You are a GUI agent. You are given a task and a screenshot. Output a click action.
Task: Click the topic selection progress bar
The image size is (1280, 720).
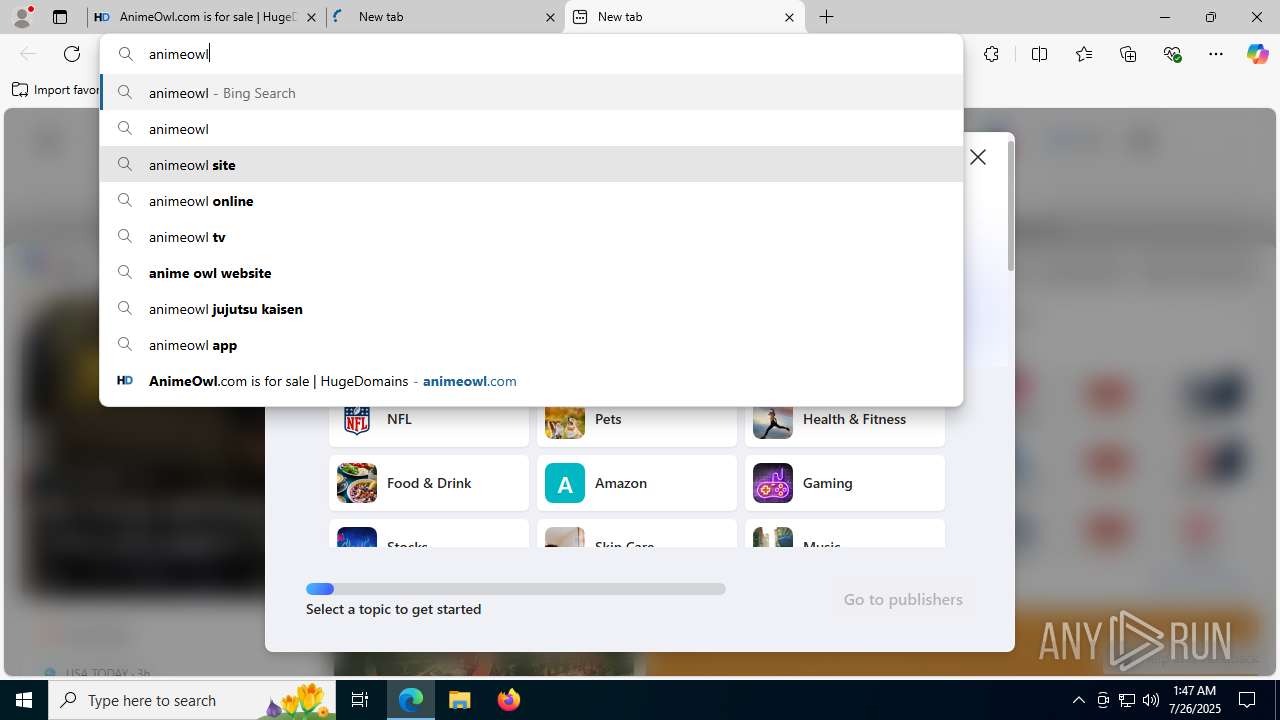coord(516,589)
